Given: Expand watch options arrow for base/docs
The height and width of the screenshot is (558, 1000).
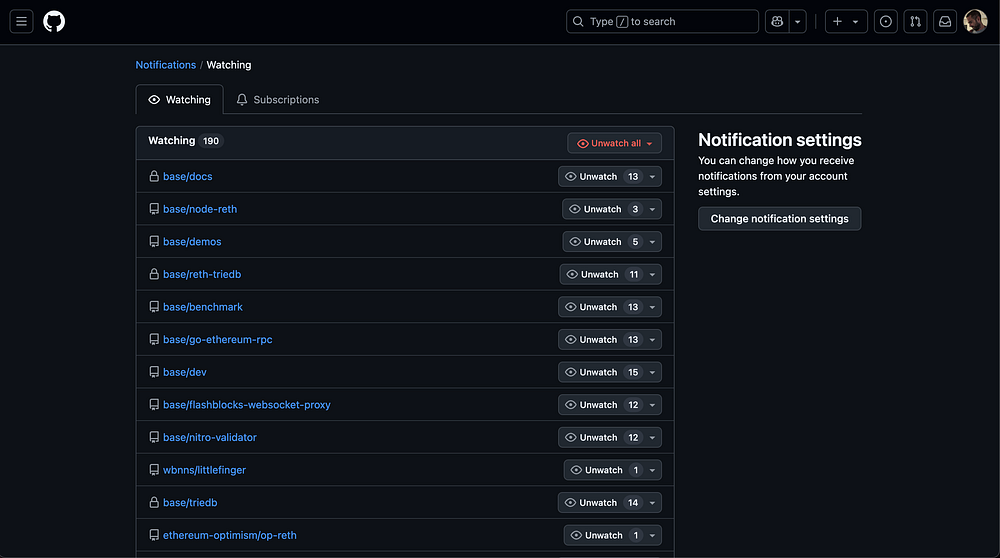Looking at the screenshot, I should point(652,177).
